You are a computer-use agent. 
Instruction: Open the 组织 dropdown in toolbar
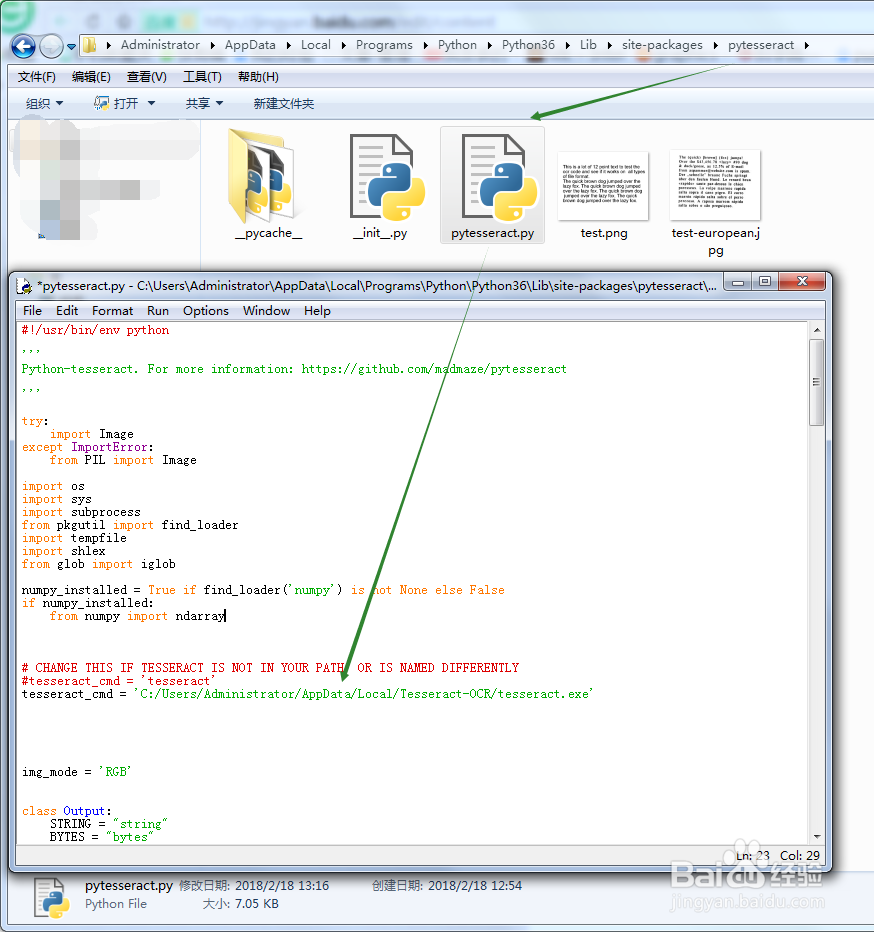[44, 103]
